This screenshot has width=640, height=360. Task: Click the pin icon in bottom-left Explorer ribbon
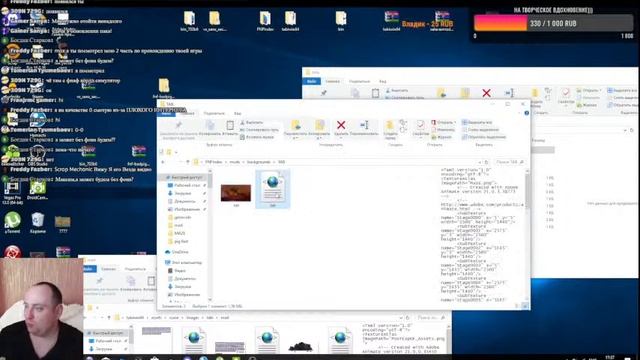click(x=100, y=281)
